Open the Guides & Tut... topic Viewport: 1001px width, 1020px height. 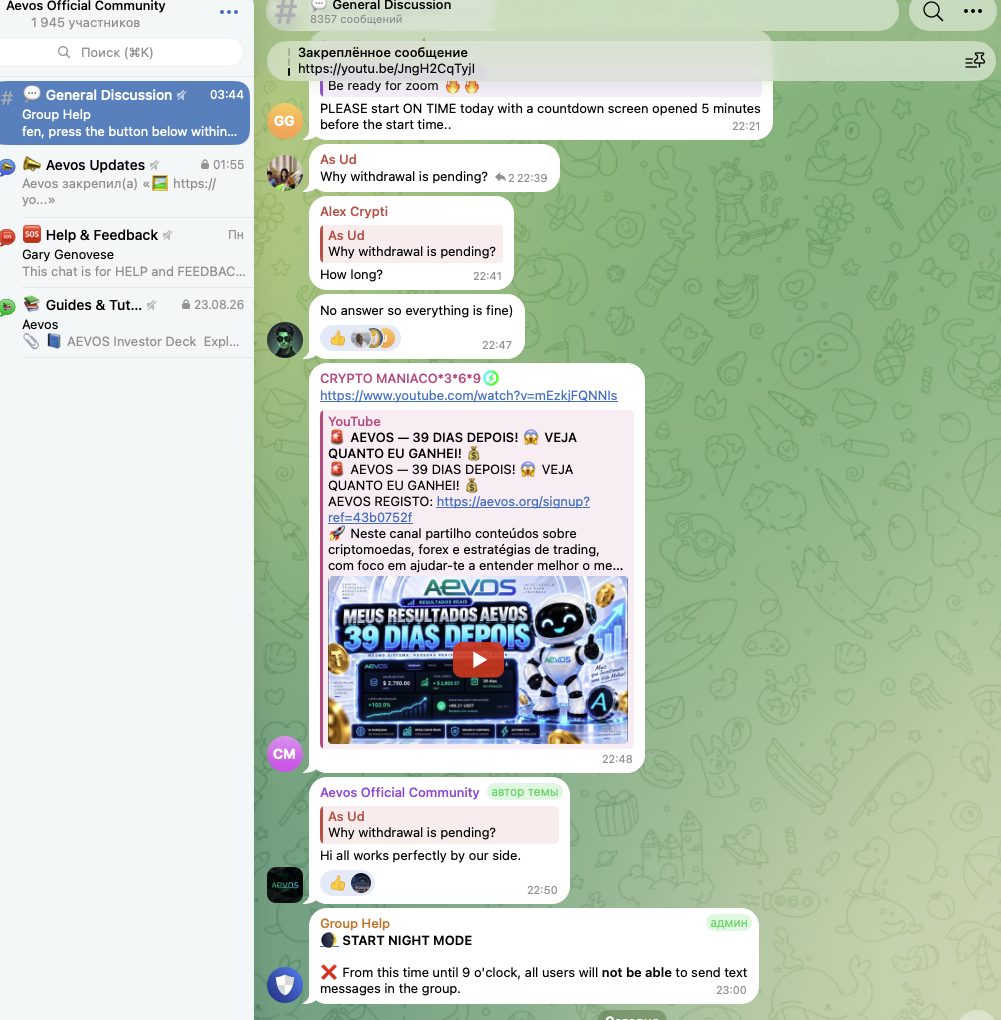pos(125,323)
